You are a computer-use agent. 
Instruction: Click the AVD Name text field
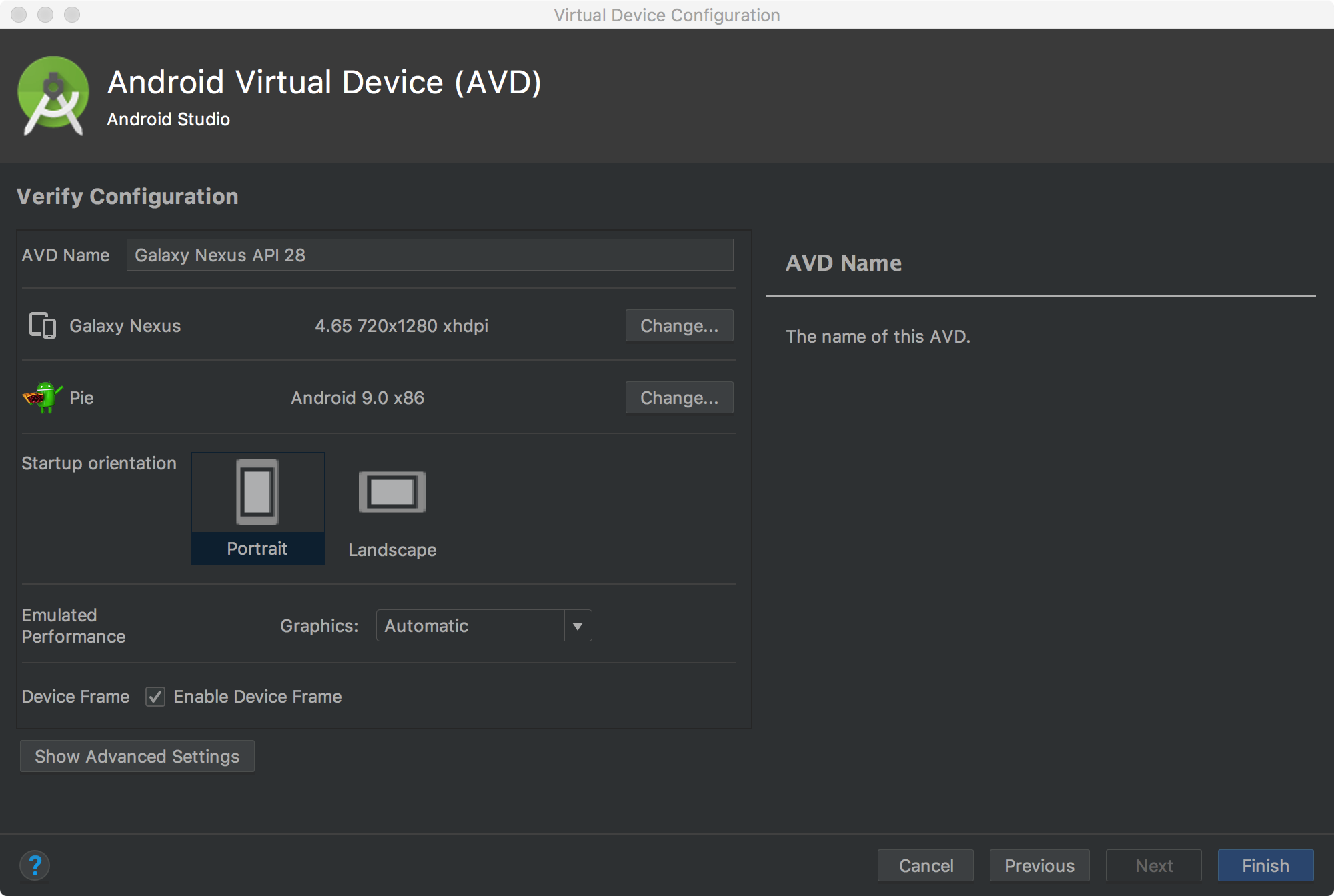pos(430,255)
